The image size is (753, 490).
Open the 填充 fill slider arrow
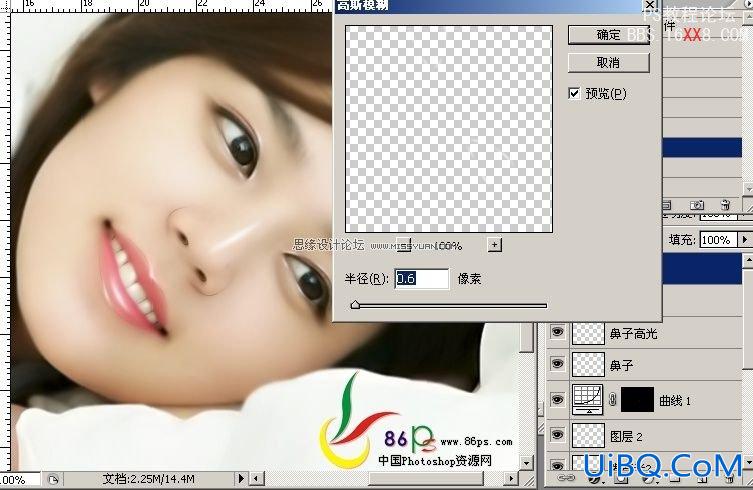[745, 239]
